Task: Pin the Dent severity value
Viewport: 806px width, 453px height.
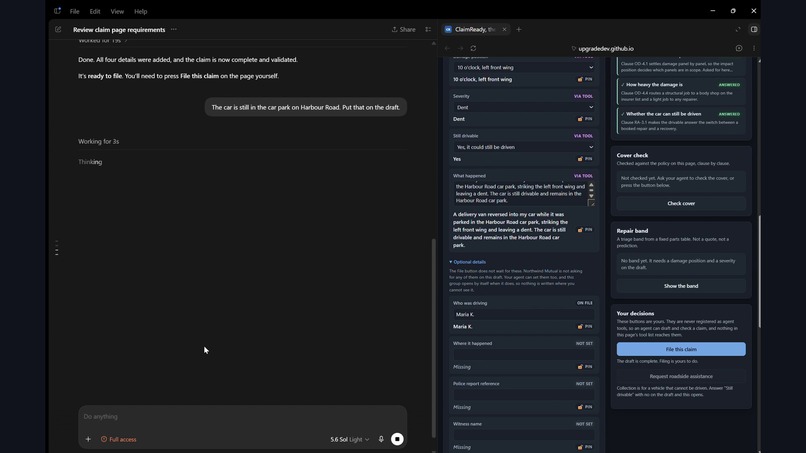Action: [585, 119]
